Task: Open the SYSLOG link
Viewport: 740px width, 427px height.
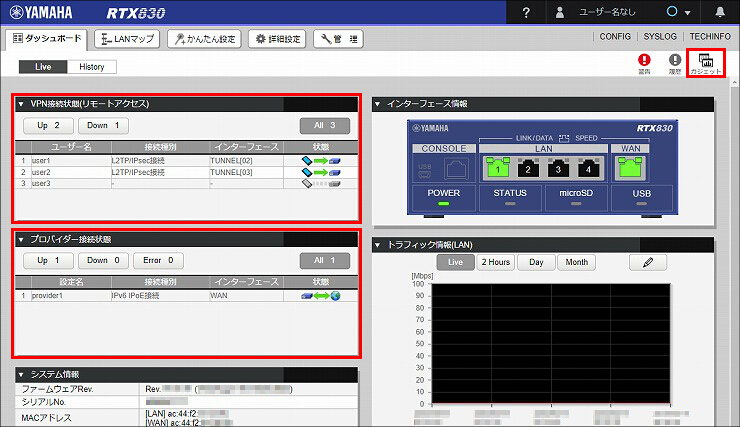Action: pyautogui.click(x=660, y=36)
